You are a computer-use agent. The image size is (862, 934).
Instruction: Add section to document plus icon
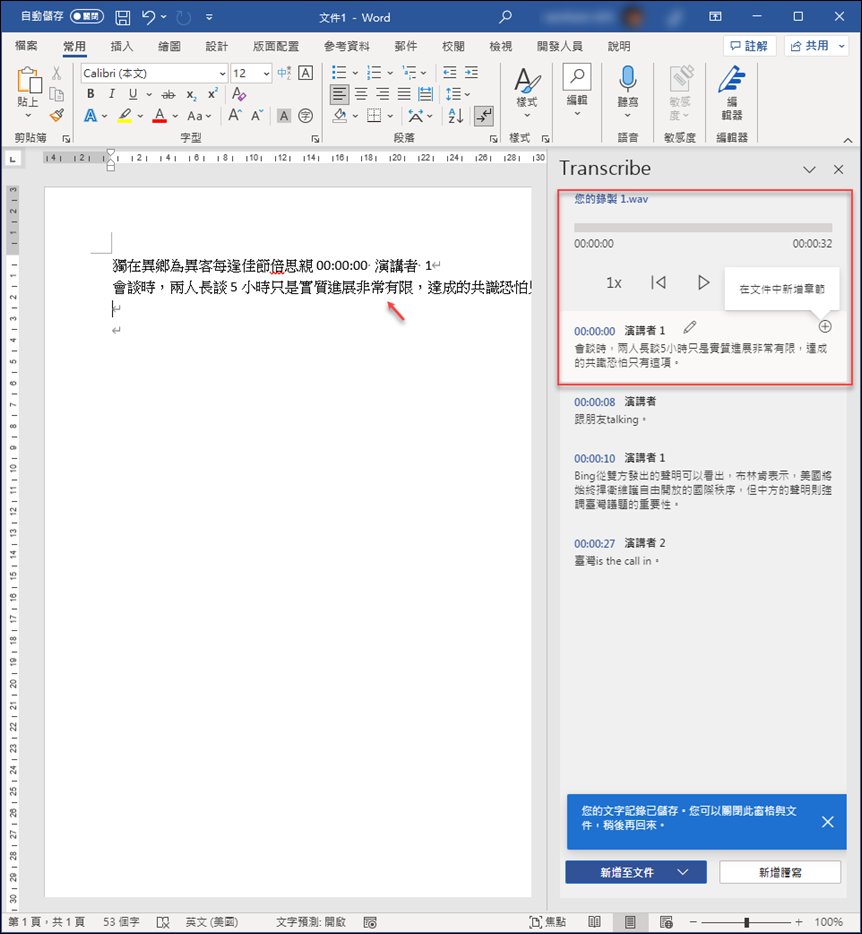824,326
